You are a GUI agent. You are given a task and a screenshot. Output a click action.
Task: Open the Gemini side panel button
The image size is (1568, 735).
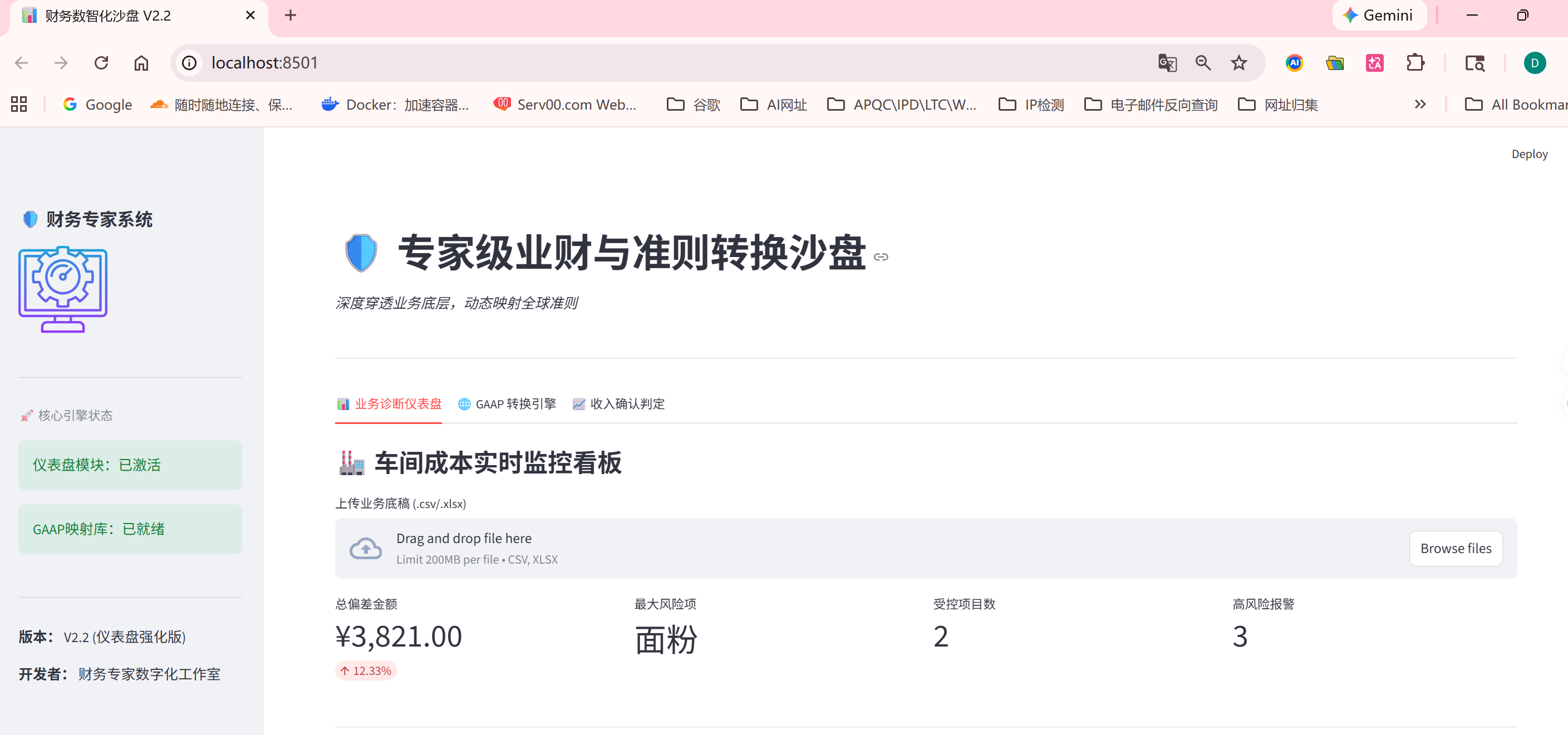(x=1378, y=15)
